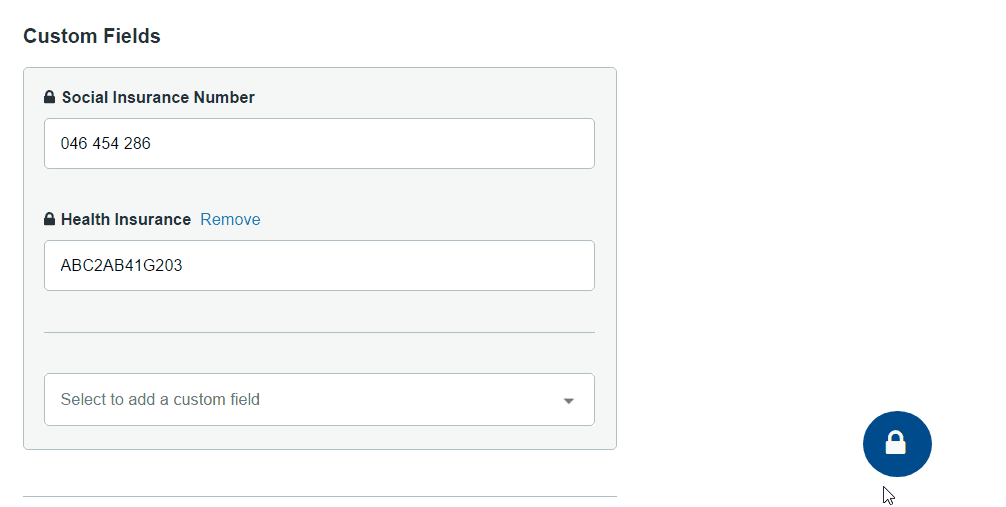Click the 046 454 286 value text
This screenshot has height=507, width=1006.
click(x=106, y=143)
